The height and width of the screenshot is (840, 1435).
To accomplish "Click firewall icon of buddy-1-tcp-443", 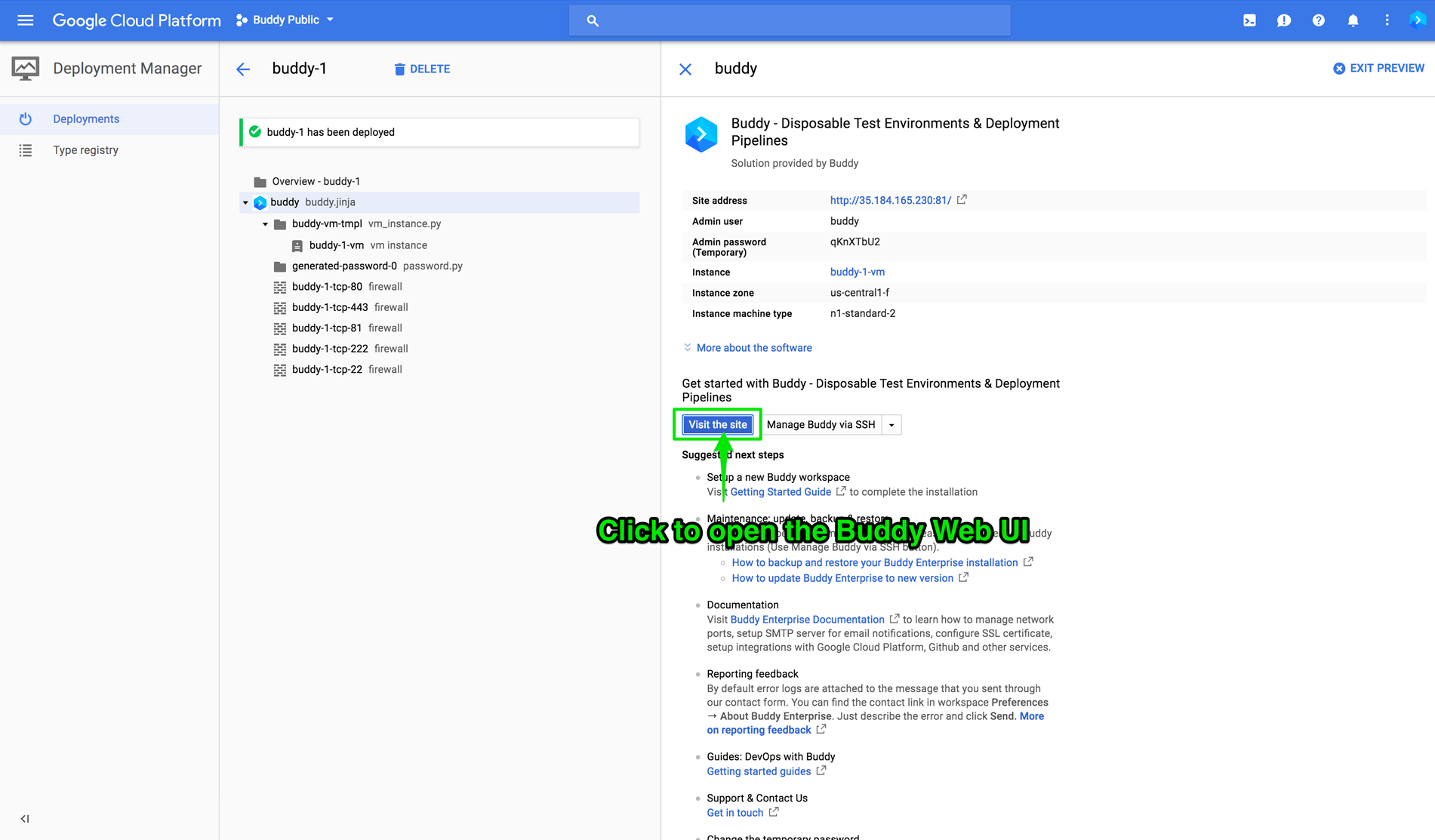I will [x=279, y=308].
